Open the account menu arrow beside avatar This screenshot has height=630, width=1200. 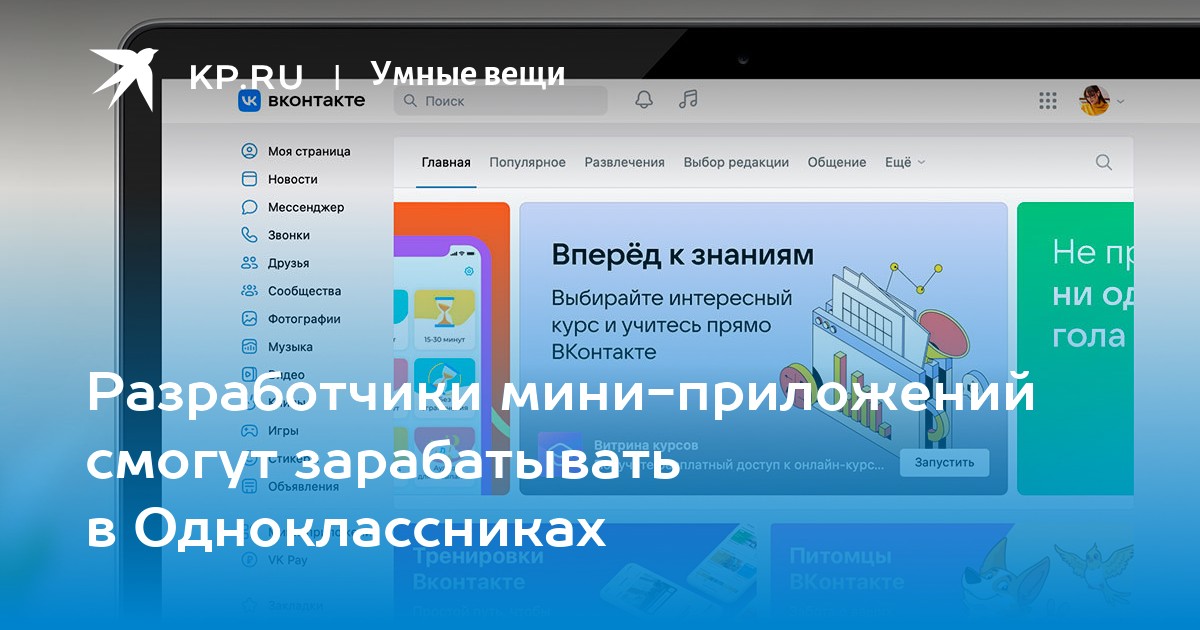point(1120,102)
